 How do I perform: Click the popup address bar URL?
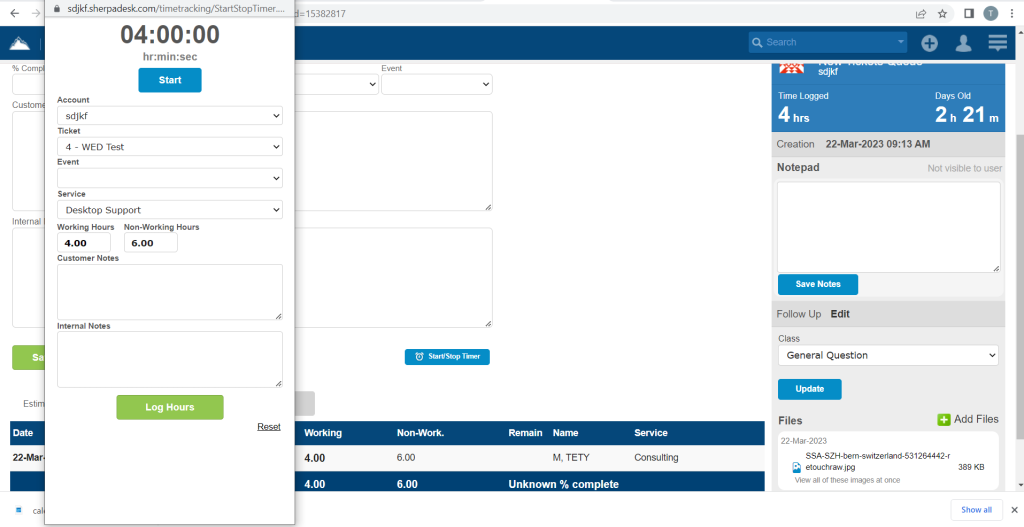pyautogui.click(x=176, y=9)
